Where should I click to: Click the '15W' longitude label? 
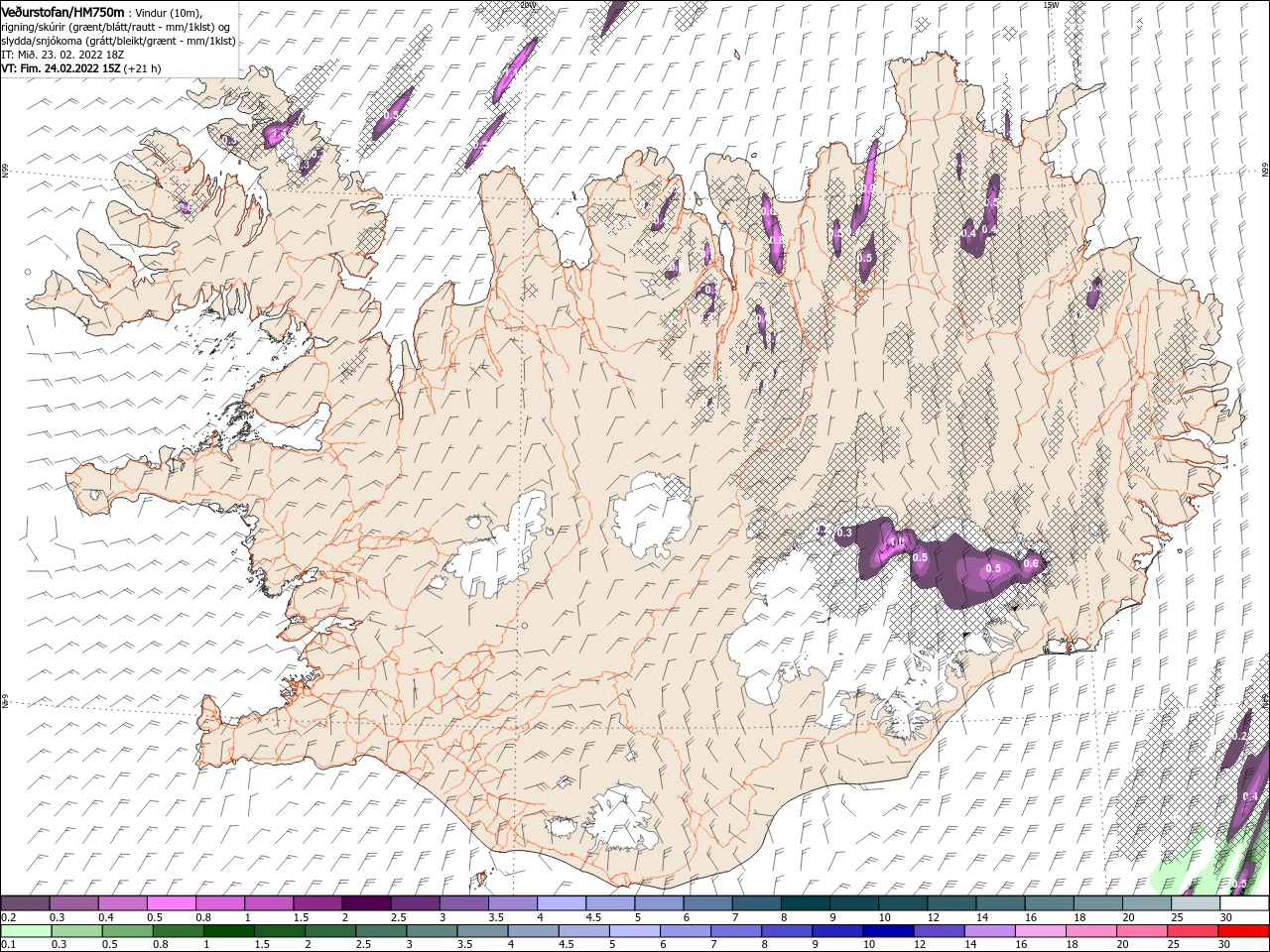[1051, 5]
